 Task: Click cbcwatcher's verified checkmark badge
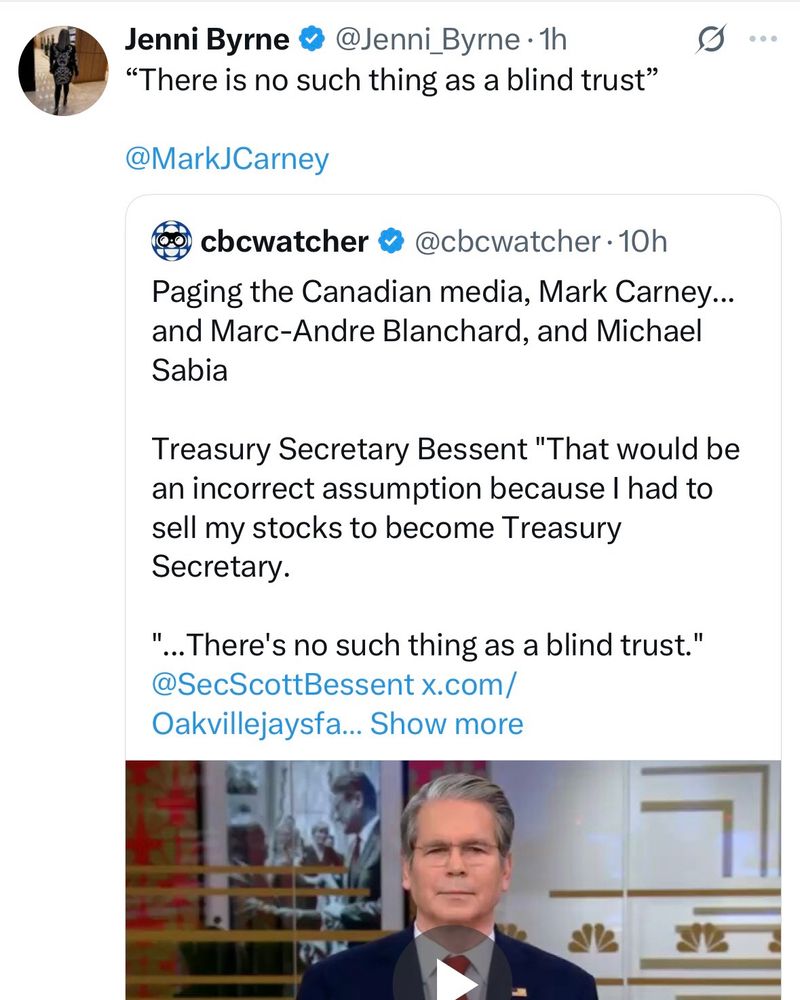click(x=391, y=241)
